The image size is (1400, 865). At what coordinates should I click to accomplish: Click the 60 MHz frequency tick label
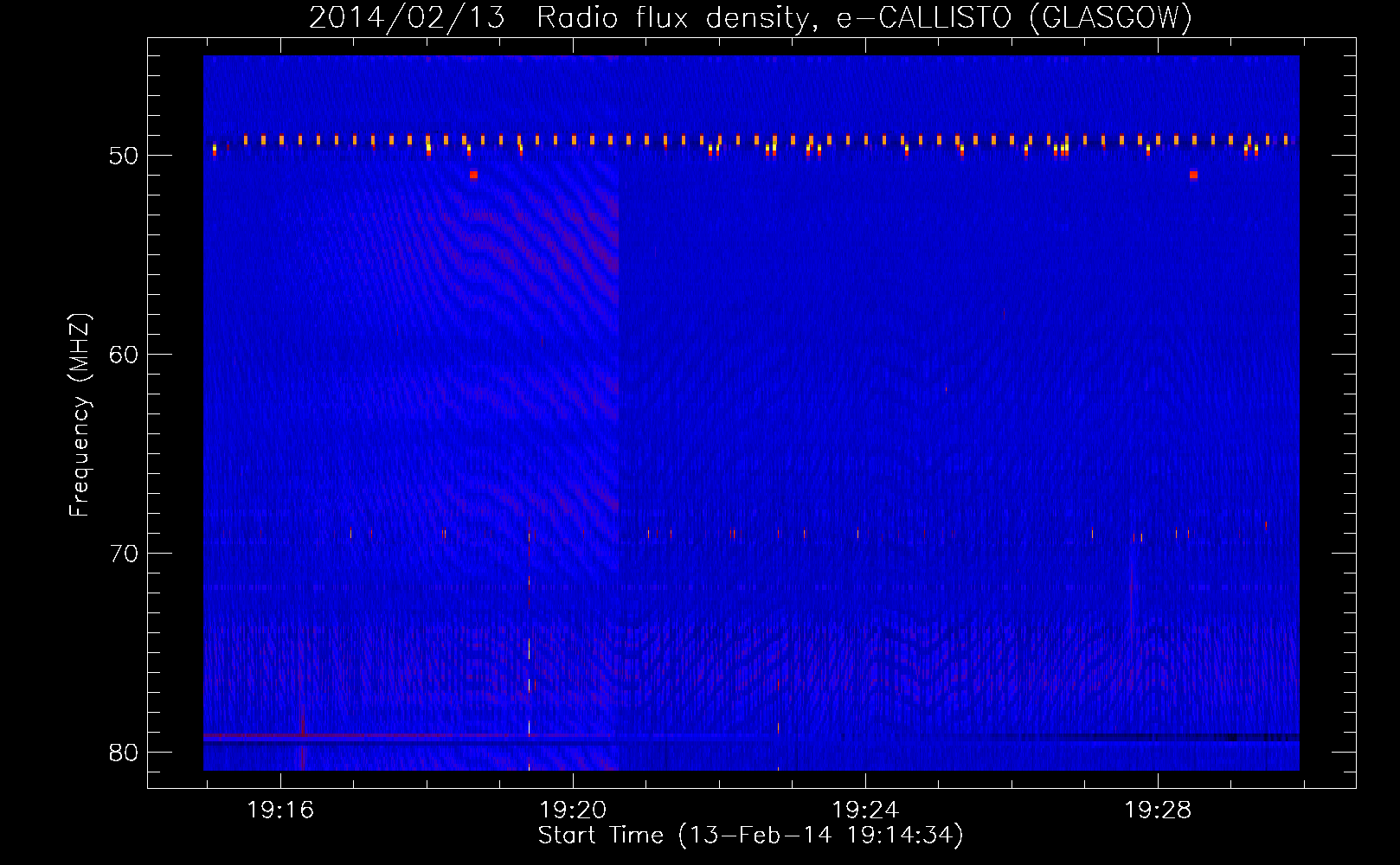[125, 356]
